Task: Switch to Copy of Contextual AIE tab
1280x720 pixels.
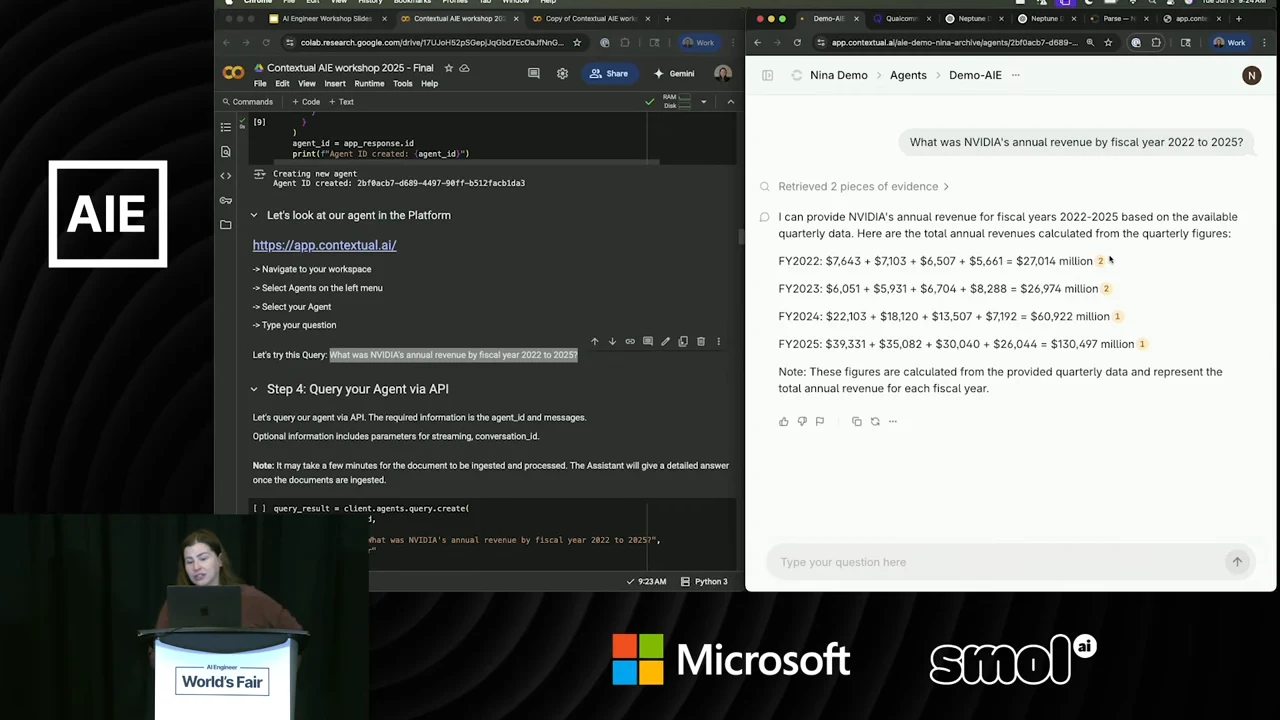Action: tap(590, 18)
